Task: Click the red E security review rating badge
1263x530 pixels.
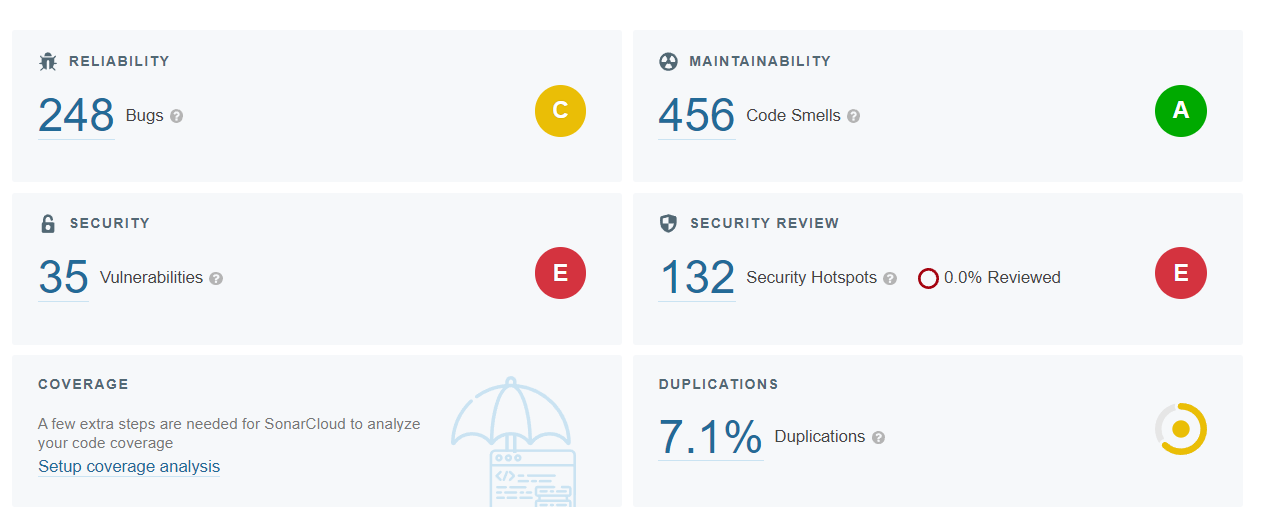Action: point(1181,273)
